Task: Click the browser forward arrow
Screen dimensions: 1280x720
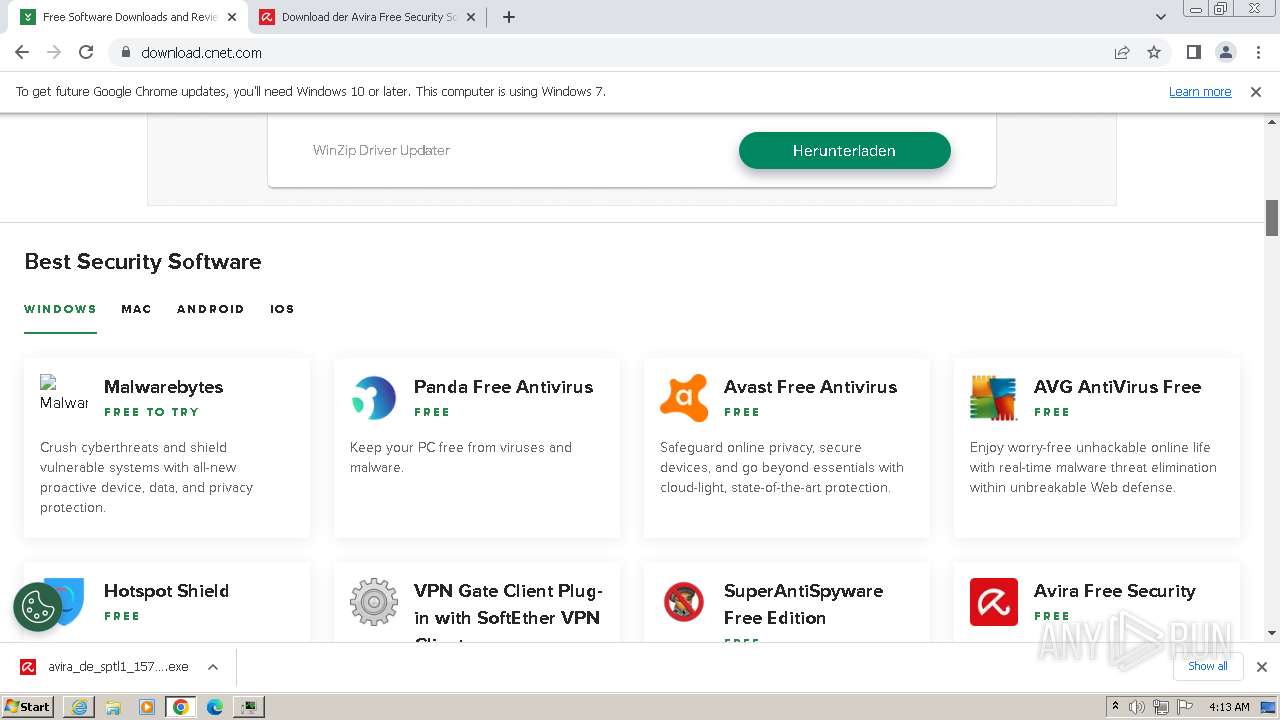Action: (x=54, y=52)
